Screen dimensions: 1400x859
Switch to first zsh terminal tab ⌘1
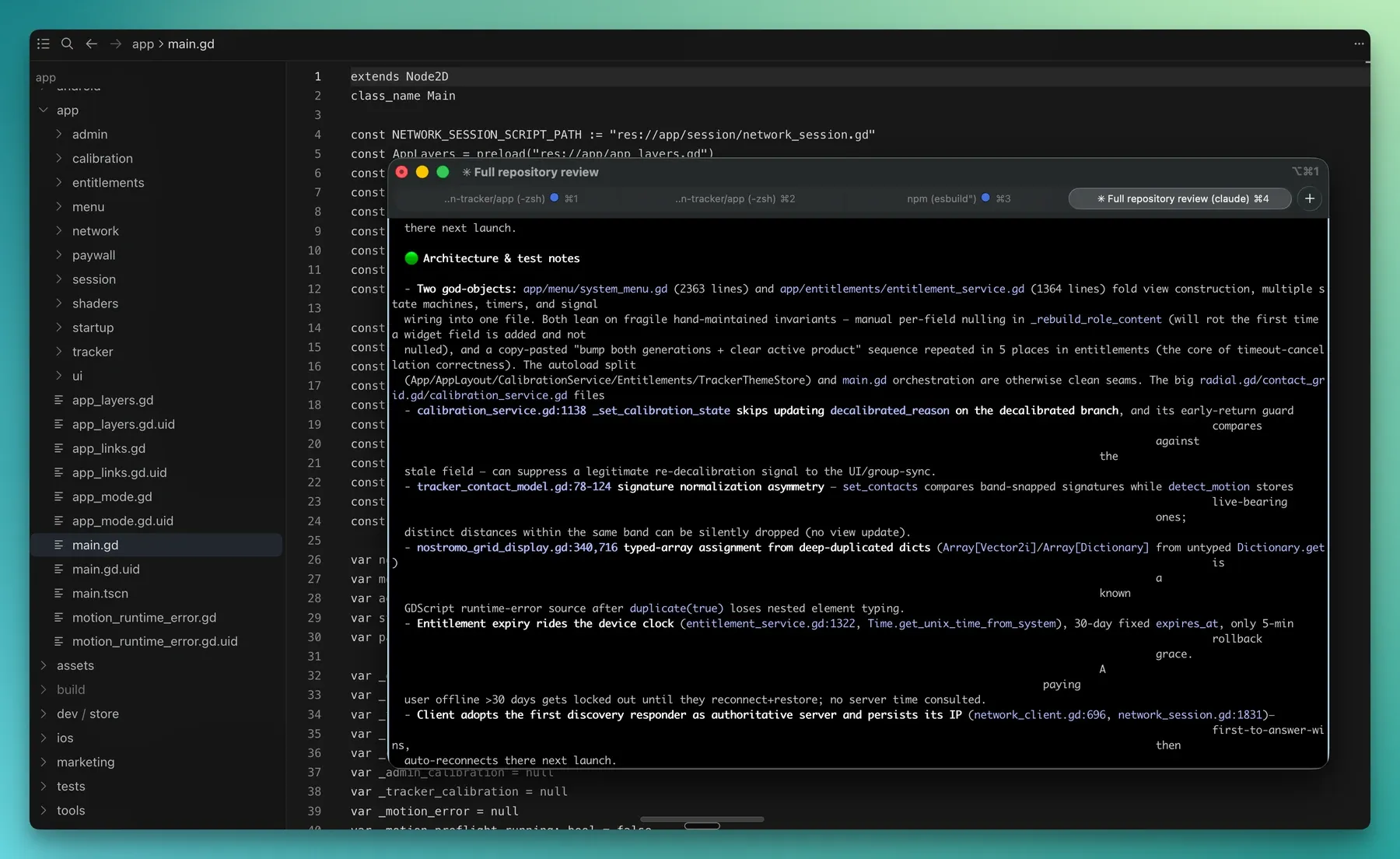click(511, 198)
